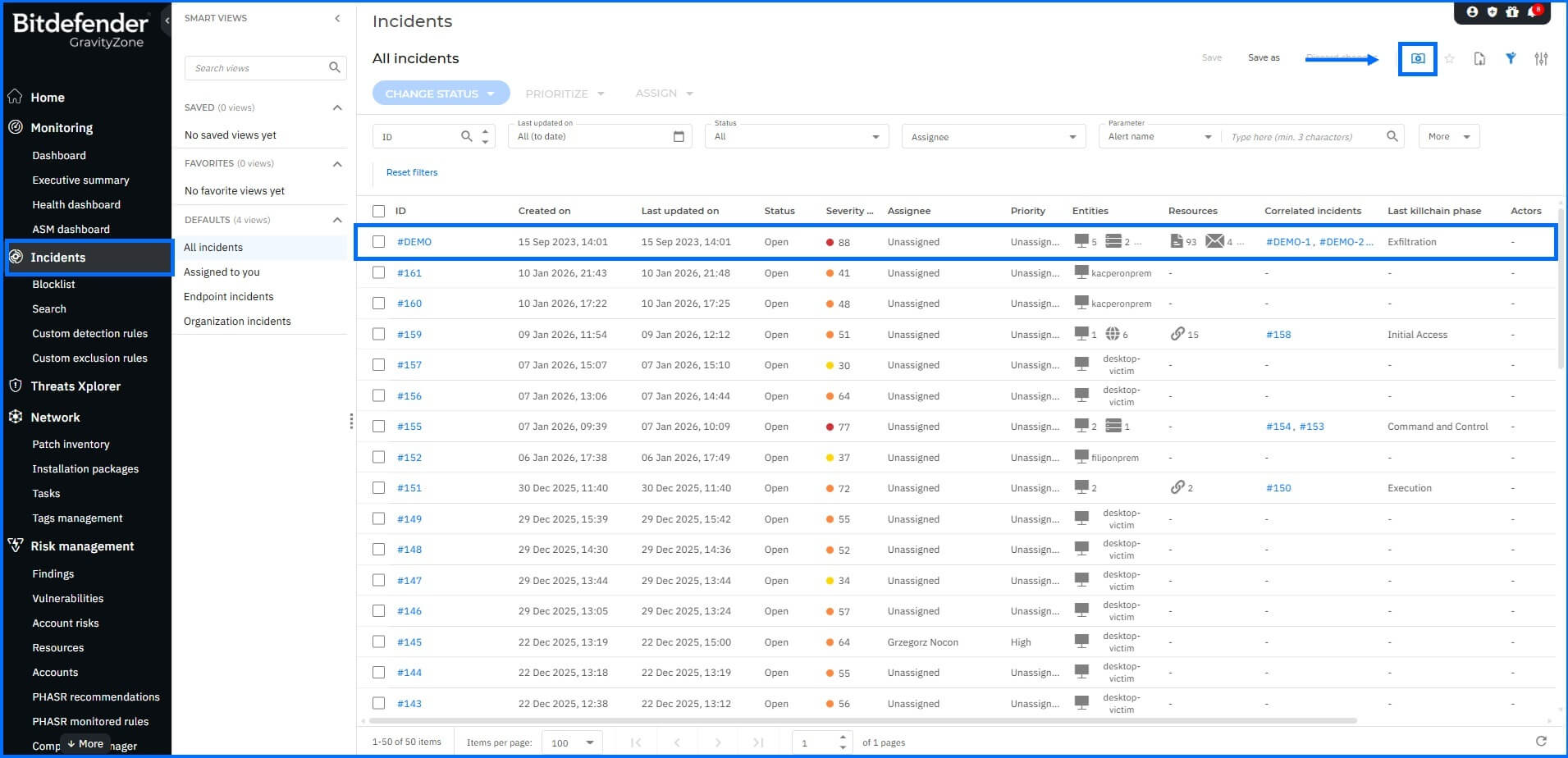
Task: Increment the page number stepper
Action: coord(843,737)
